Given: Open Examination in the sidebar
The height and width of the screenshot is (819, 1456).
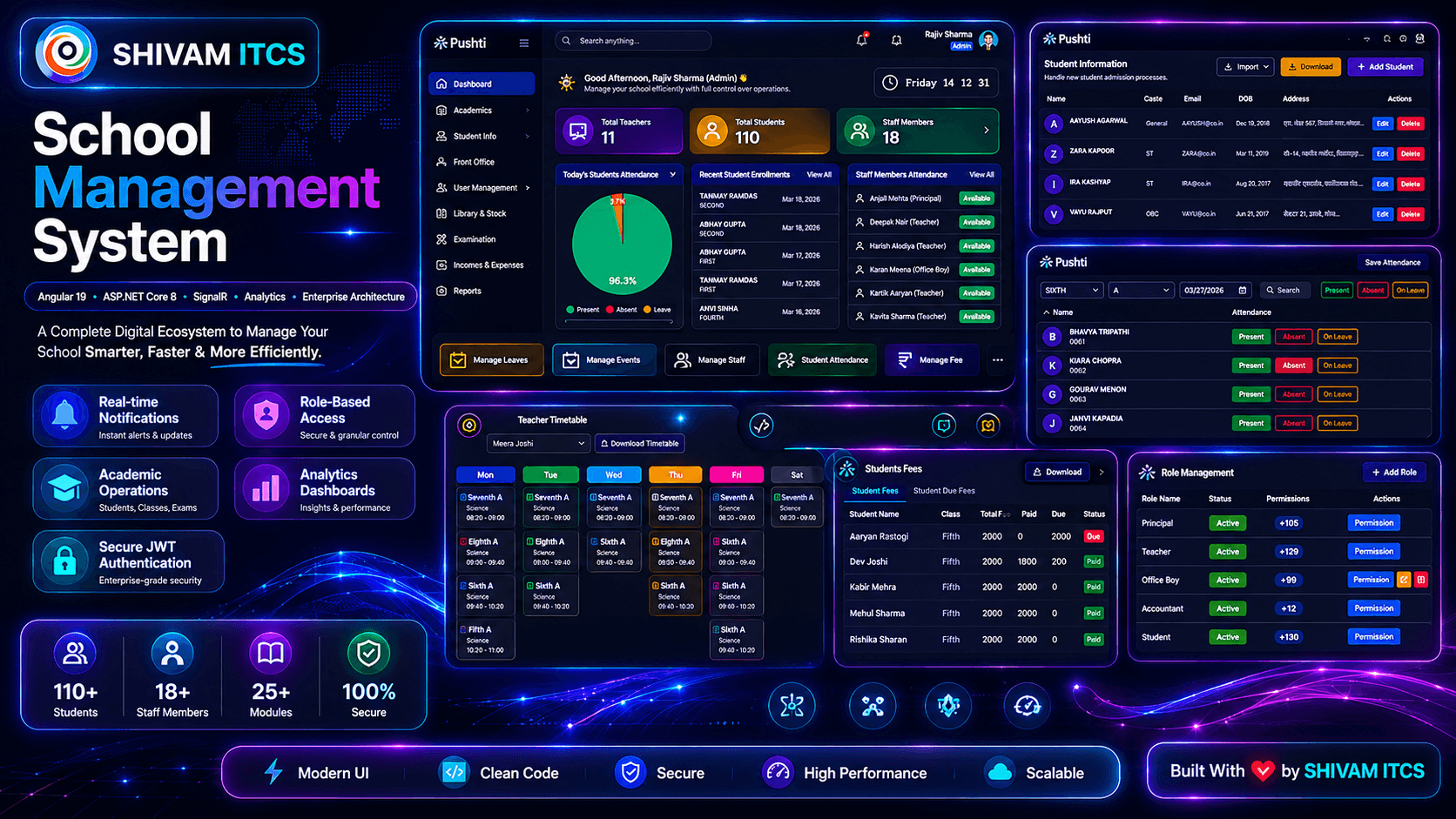Looking at the screenshot, I should pyautogui.click(x=482, y=239).
